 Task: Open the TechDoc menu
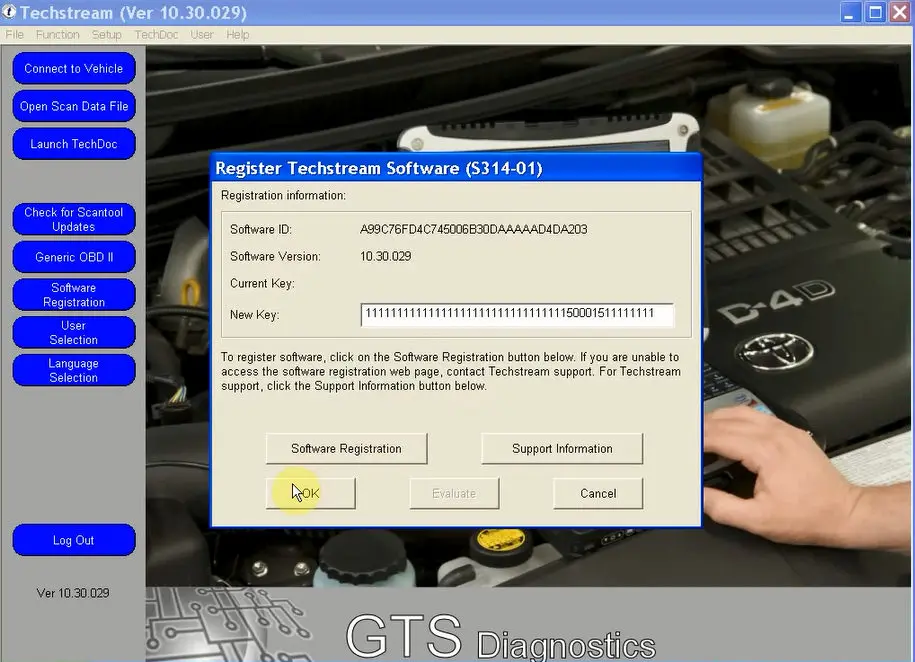click(156, 34)
